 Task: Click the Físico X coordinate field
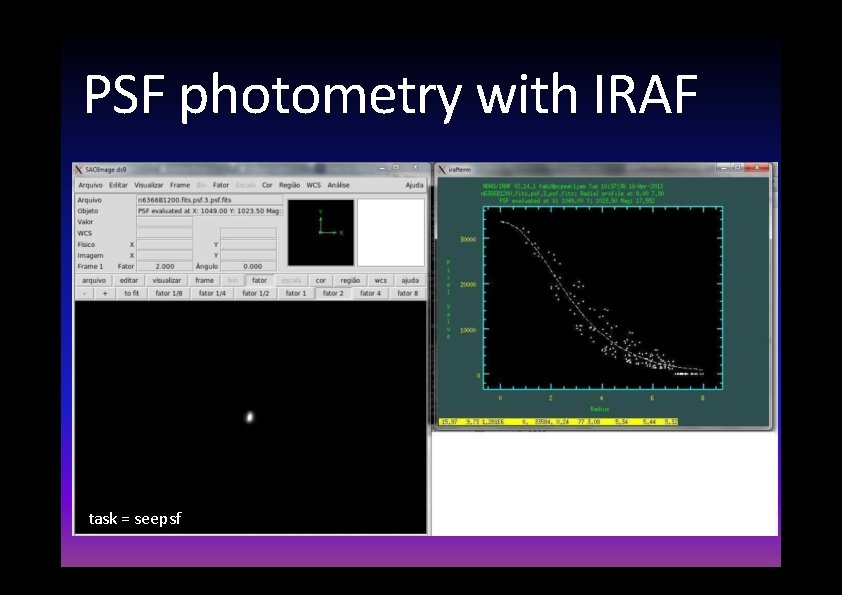164,244
